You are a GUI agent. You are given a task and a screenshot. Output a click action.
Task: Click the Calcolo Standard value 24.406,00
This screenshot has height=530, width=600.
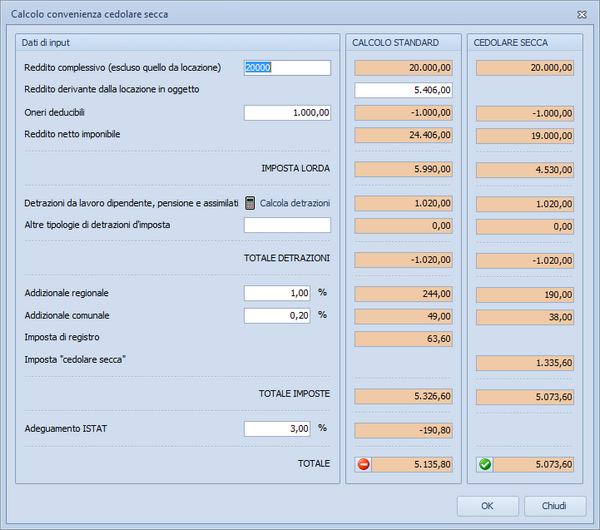click(403, 135)
